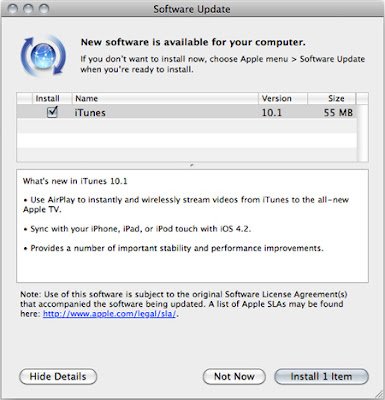This screenshot has width=385, height=400.
Task: Open the apple.com/legal/sla link
Action: (x=109, y=314)
